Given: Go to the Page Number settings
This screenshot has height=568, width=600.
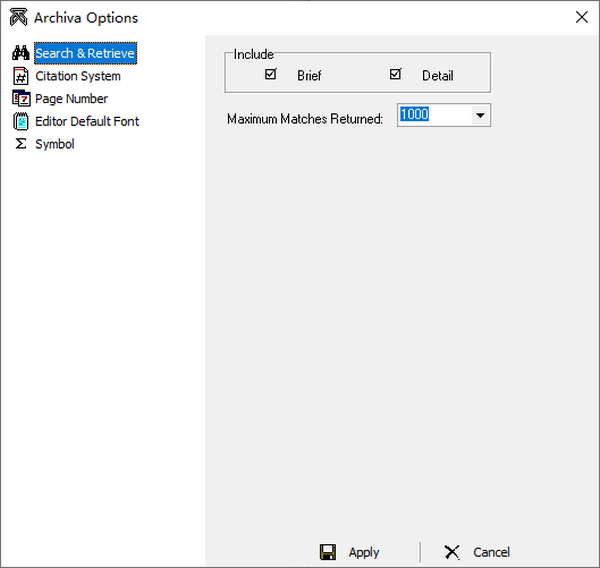Looking at the screenshot, I should pyautogui.click(x=71, y=99).
